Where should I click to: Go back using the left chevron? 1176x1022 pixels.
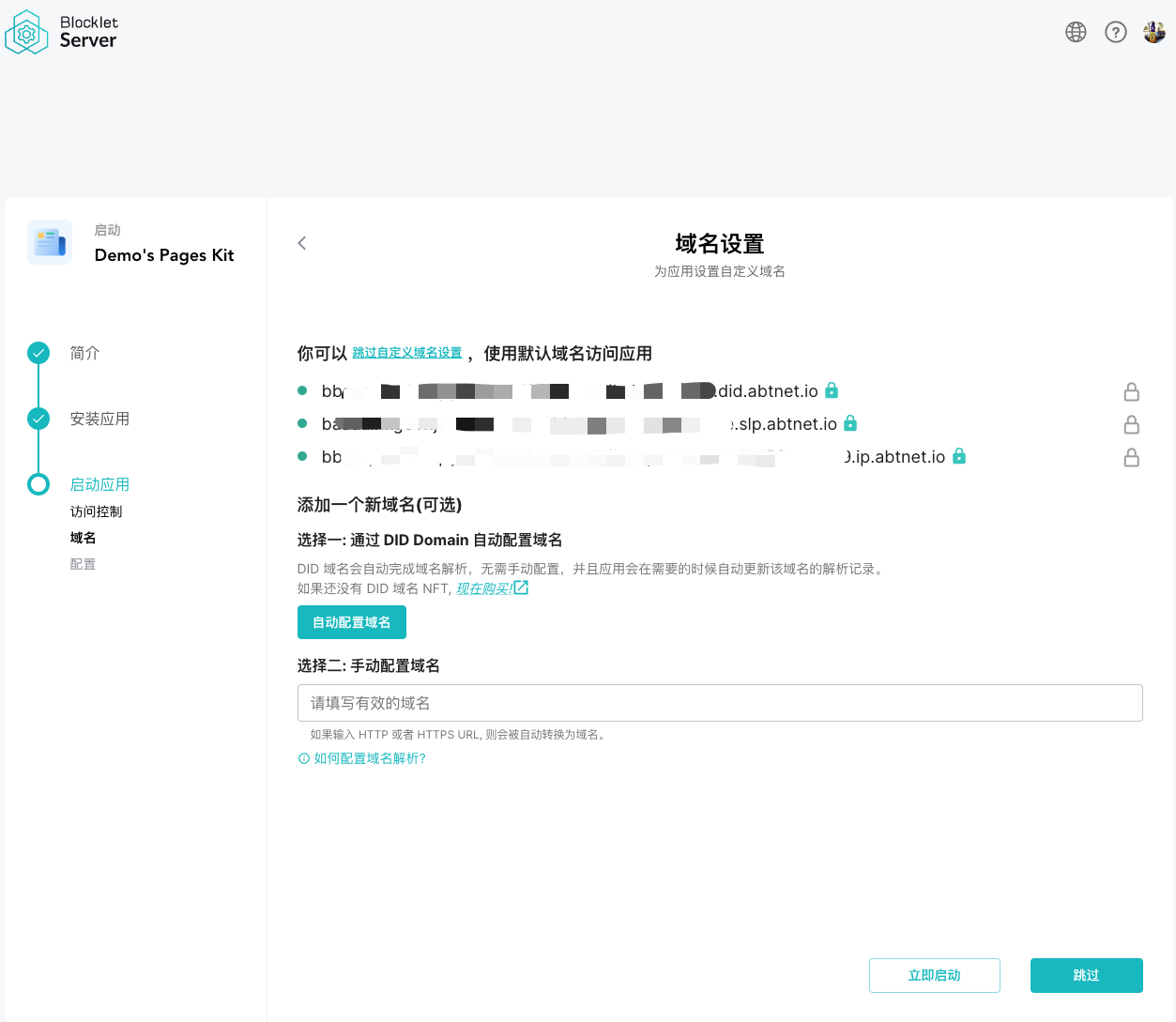tap(302, 243)
